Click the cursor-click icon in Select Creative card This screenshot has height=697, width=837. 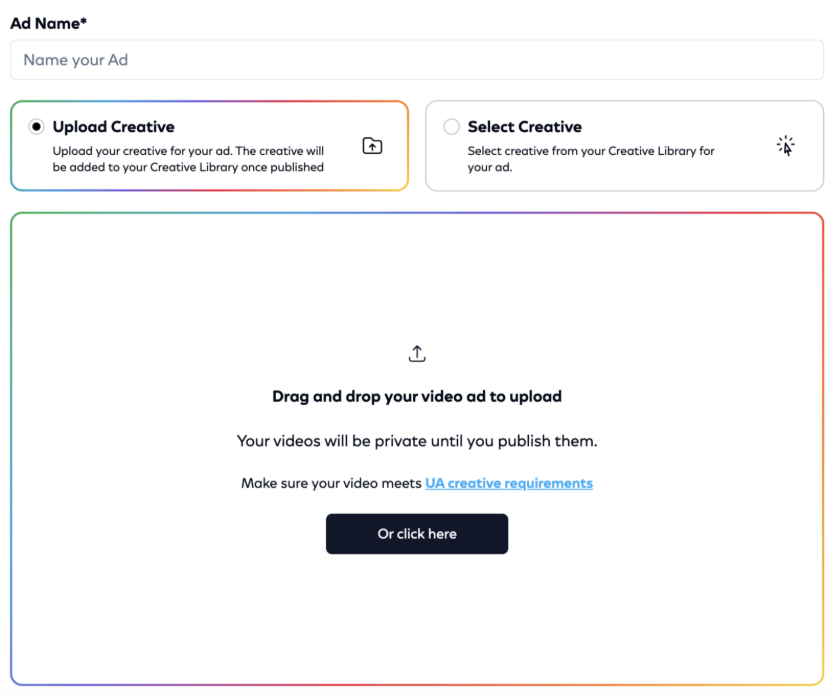pos(786,146)
